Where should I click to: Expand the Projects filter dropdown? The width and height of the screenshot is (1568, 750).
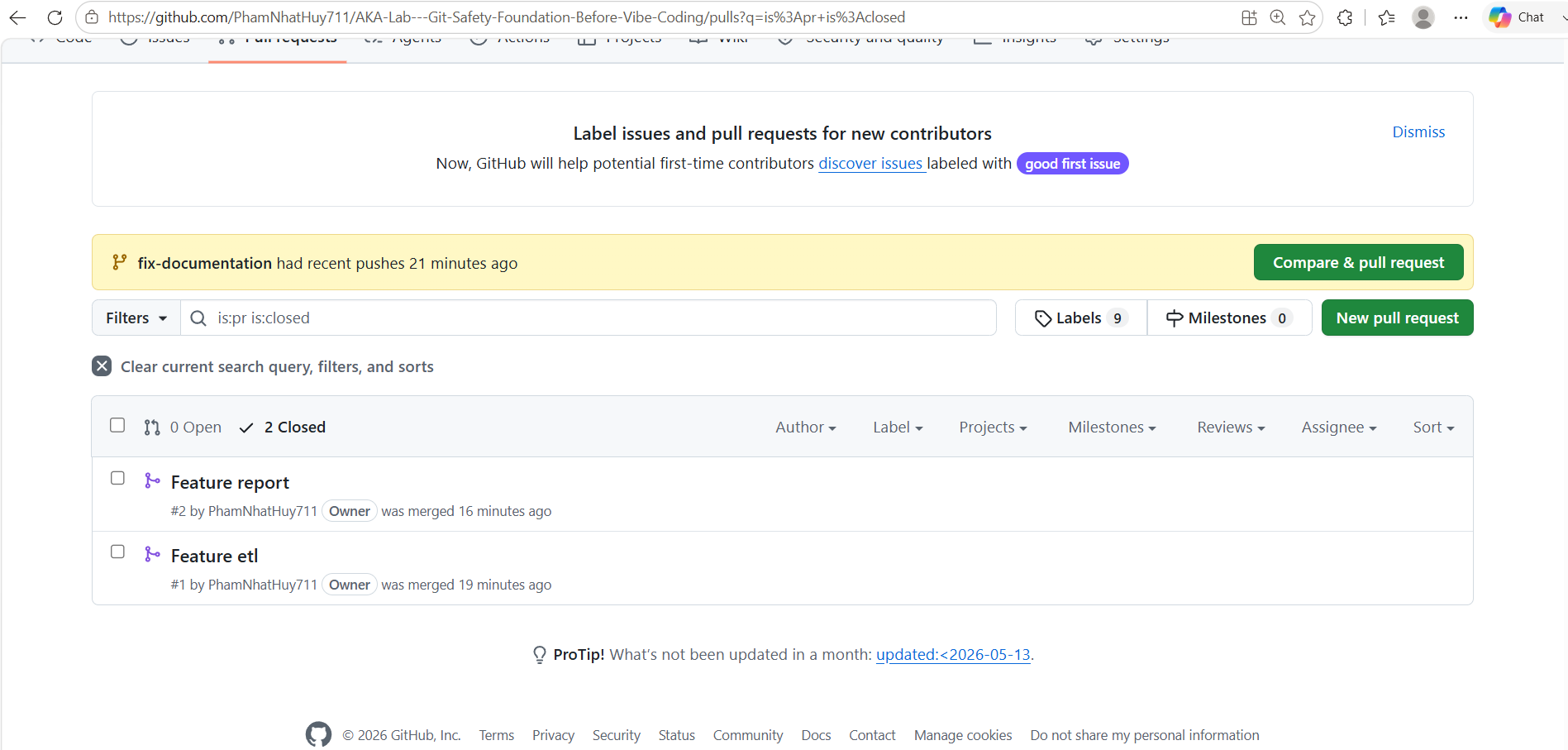point(993,428)
